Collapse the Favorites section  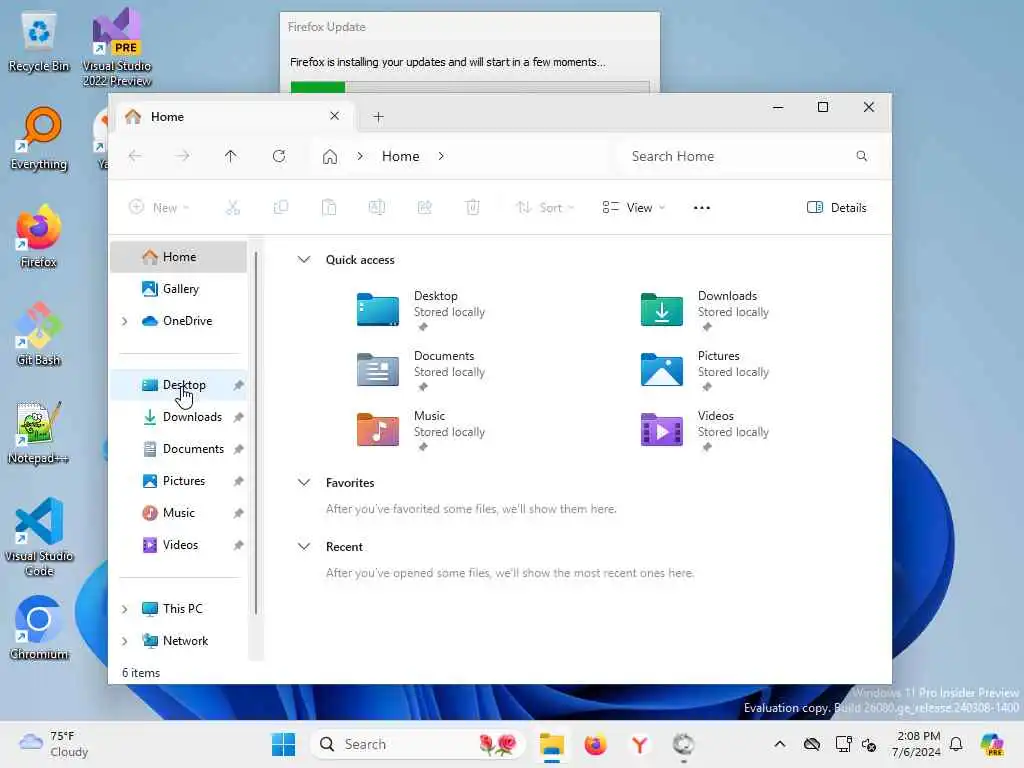(x=304, y=483)
